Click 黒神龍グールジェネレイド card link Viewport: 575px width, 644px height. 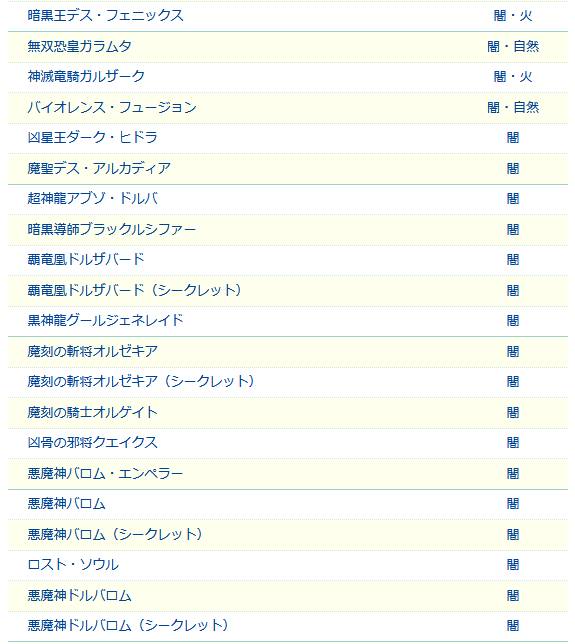pyautogui.click(x=105, y=320)
